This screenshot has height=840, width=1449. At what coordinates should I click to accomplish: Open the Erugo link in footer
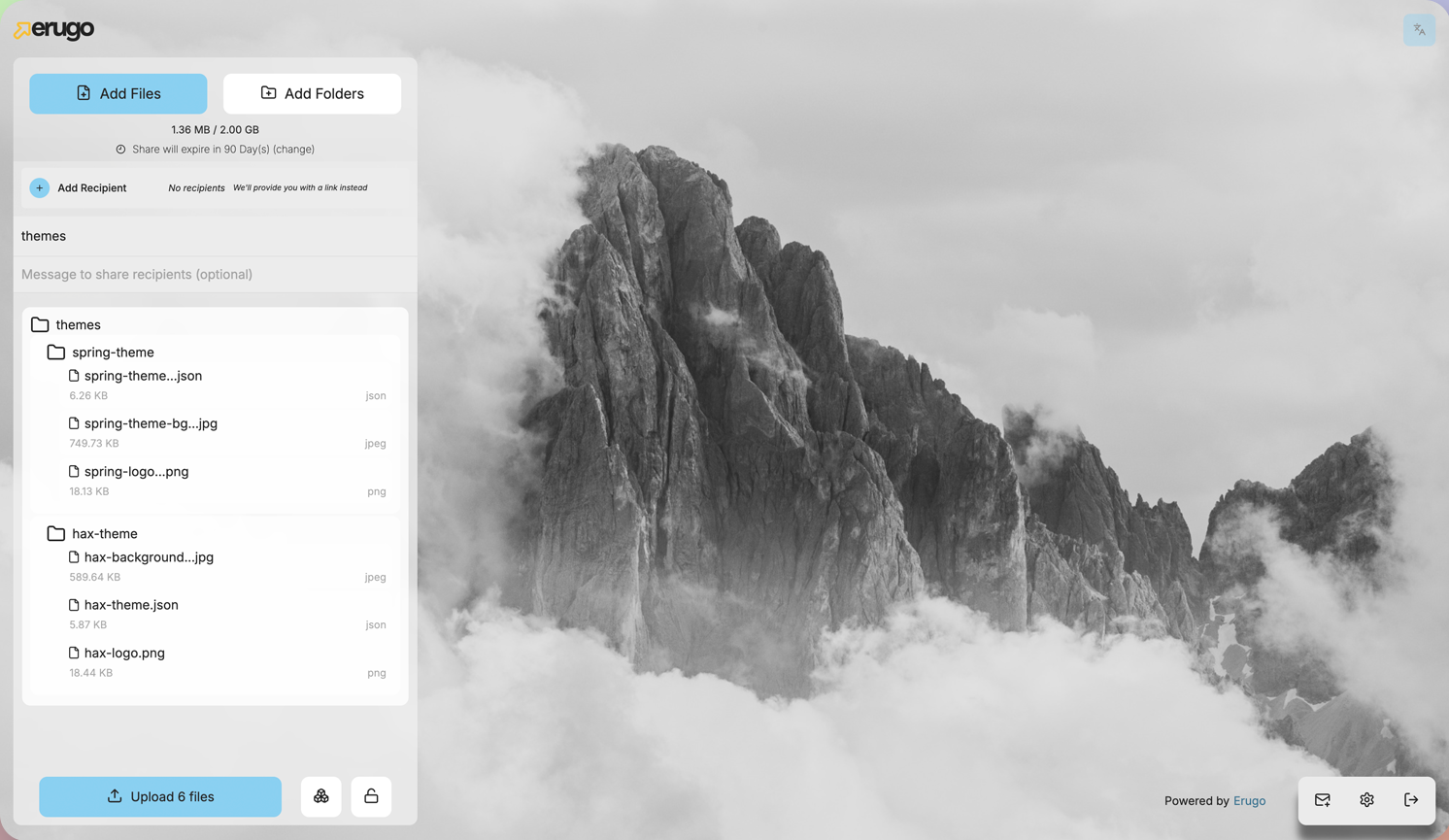point(1249,801)
